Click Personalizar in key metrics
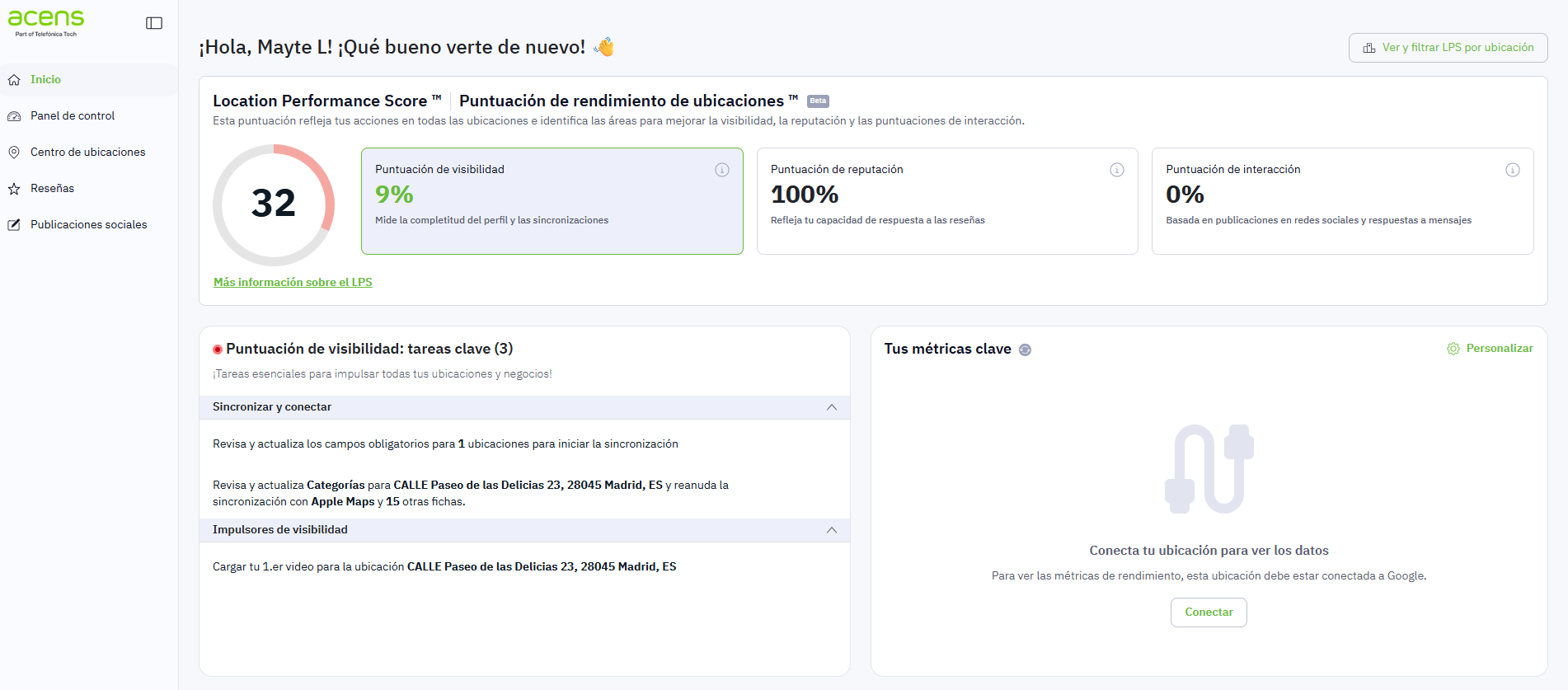1568x690 pixels. pyautogui.click(x=1490, y=349)
